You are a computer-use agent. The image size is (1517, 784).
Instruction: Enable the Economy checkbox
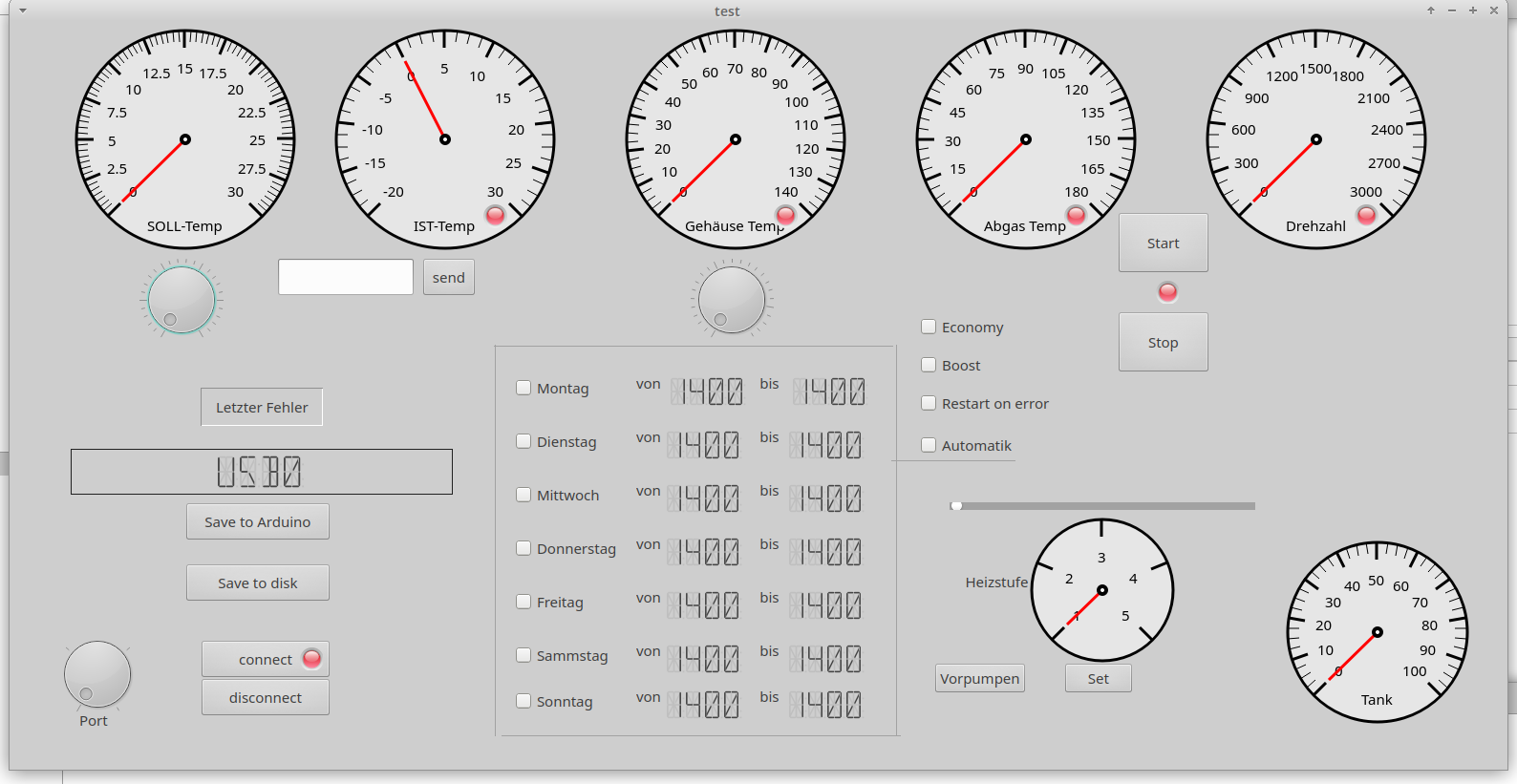tap(929, 327)
